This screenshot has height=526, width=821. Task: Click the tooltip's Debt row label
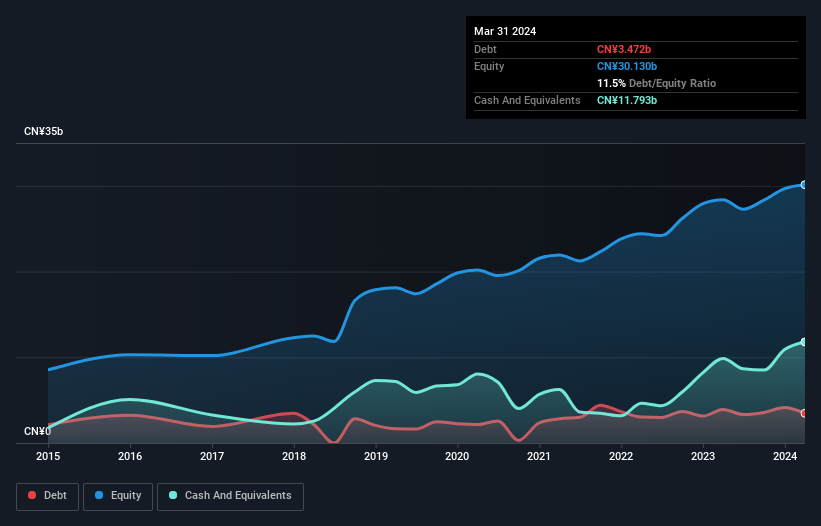(x=485, y=49)
